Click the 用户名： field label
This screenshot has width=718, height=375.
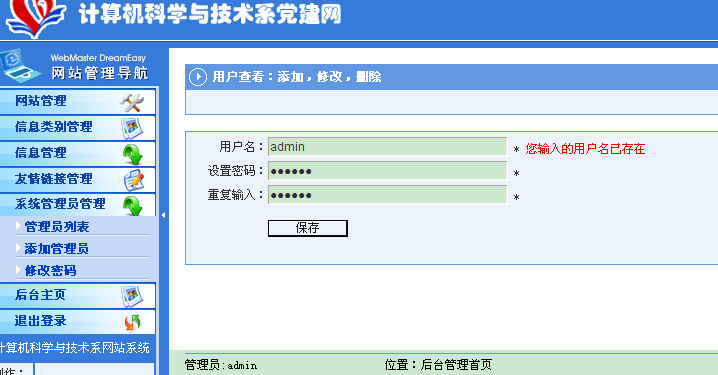pos(242,147)
